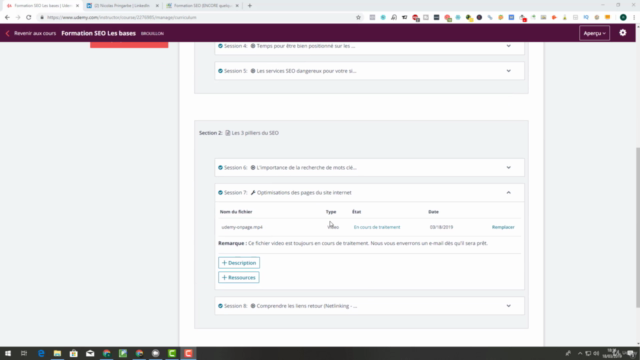
Task: Click the 03/18/2019 date cell
Action: tap(441, 227)
